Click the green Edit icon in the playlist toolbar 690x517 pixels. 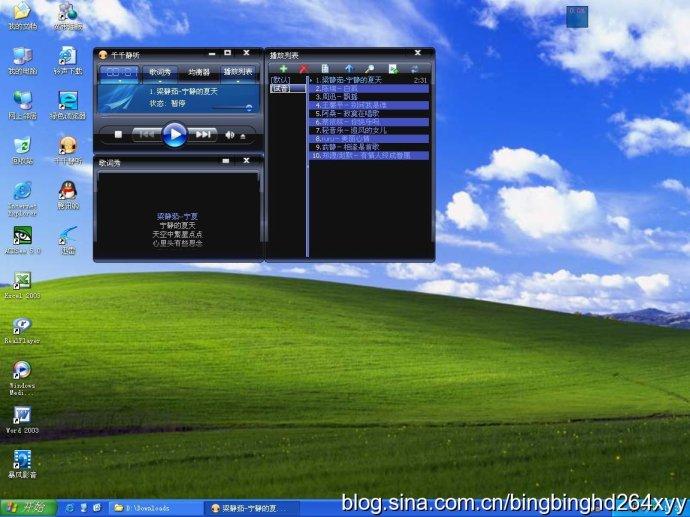393,69
